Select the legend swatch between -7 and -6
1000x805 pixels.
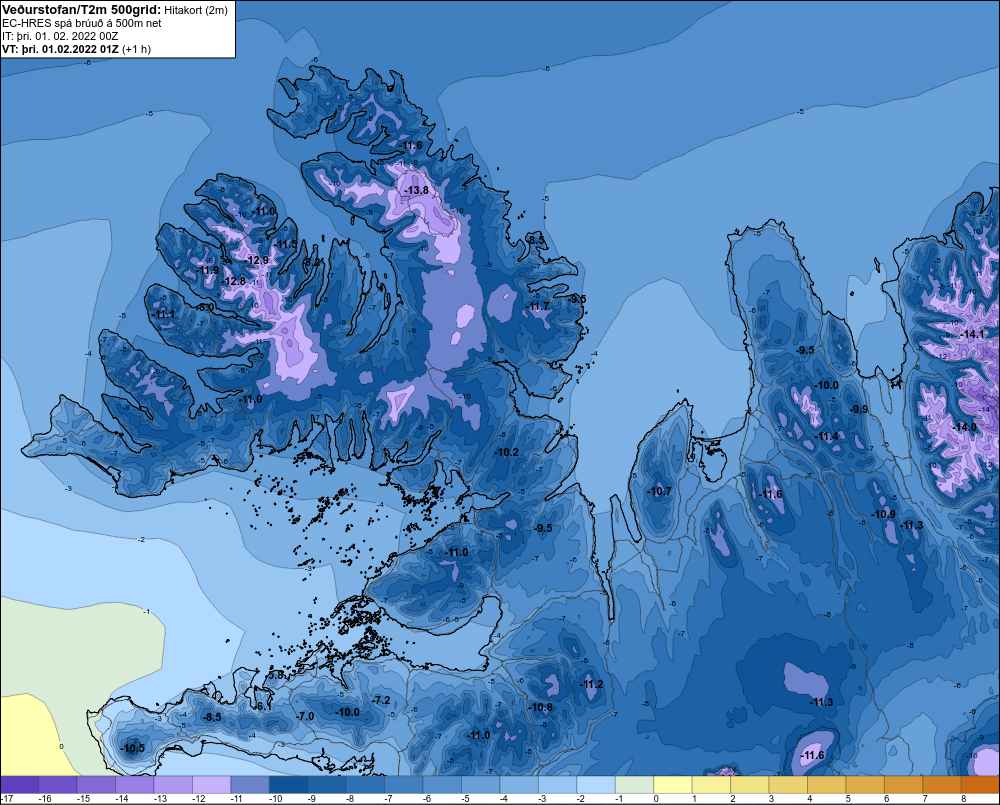click(404, 785)
